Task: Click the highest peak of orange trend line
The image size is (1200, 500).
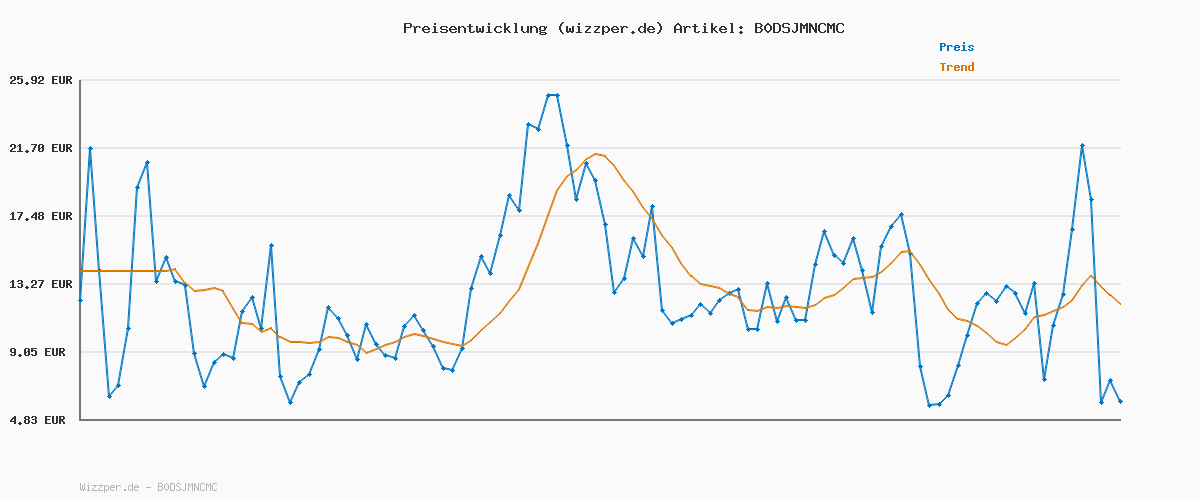Action: (596, 154)
